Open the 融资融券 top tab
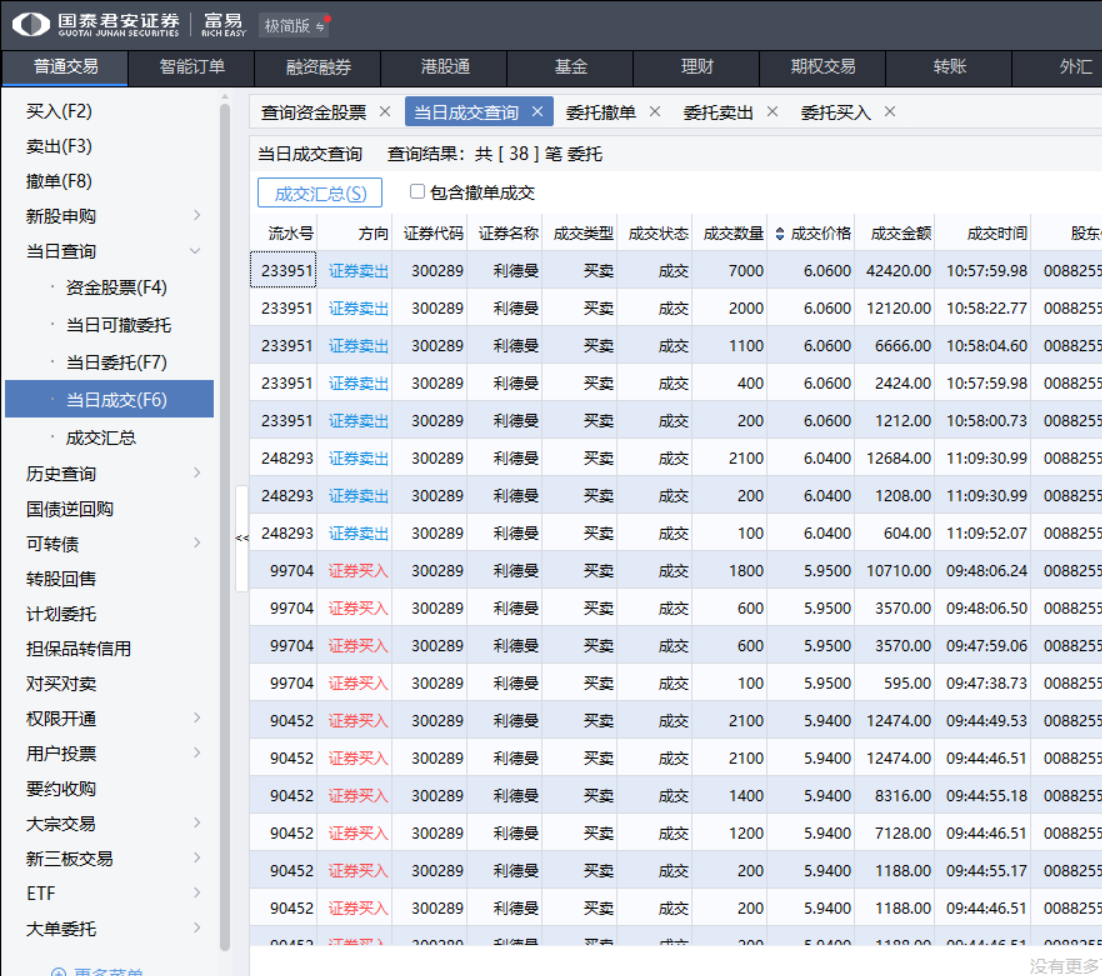The width and height of the screenshot is (1102, 976). 318,68
